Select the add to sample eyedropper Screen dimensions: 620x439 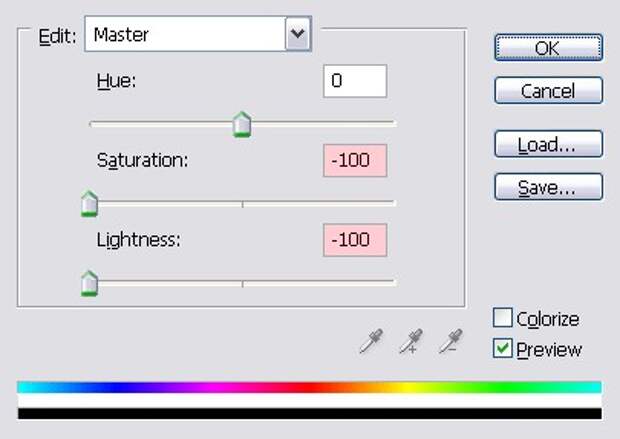[x=411, y=342]
